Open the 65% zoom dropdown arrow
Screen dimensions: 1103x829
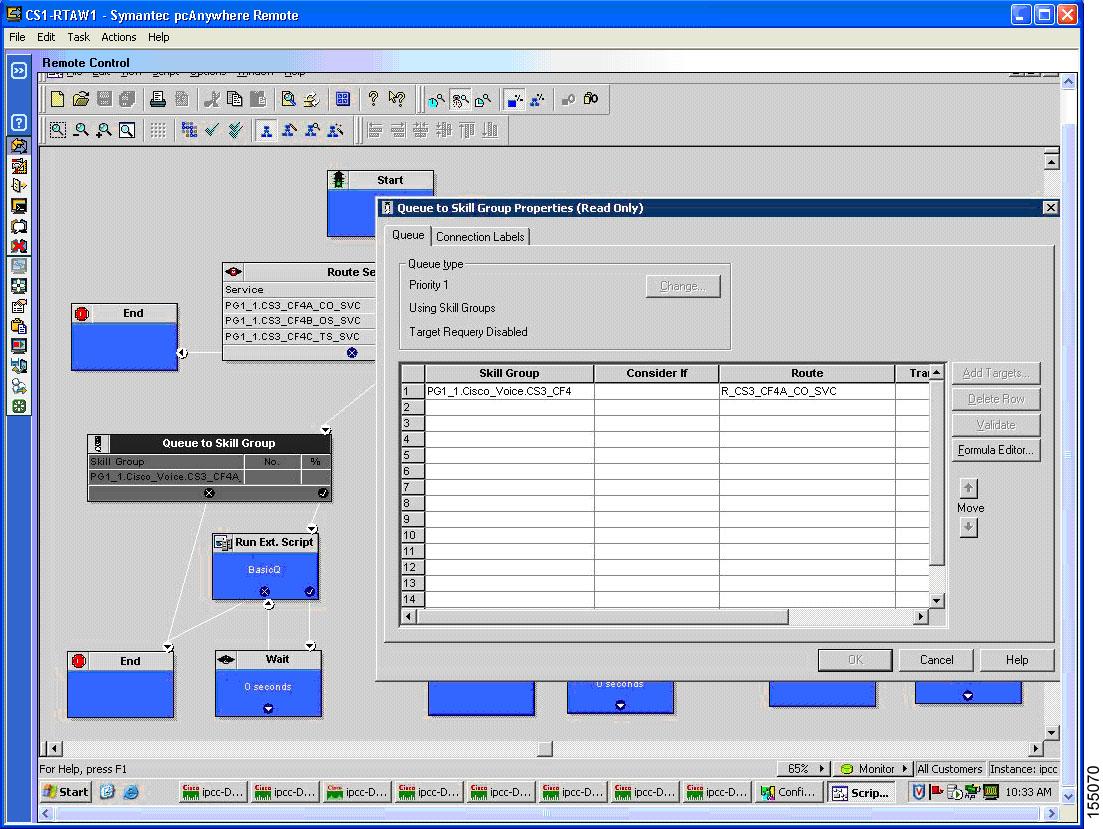pos(822,769)
